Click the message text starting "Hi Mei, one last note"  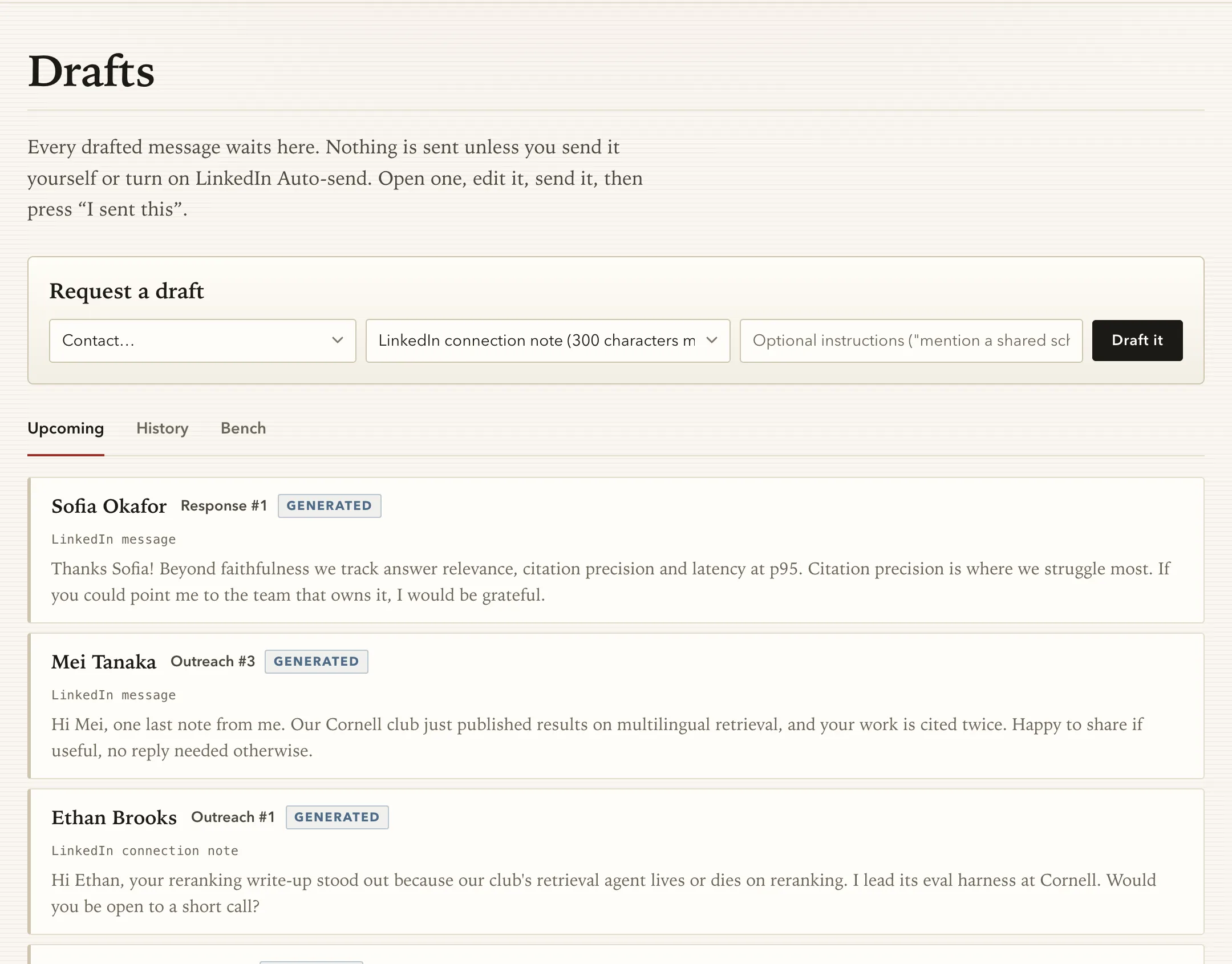597,738
